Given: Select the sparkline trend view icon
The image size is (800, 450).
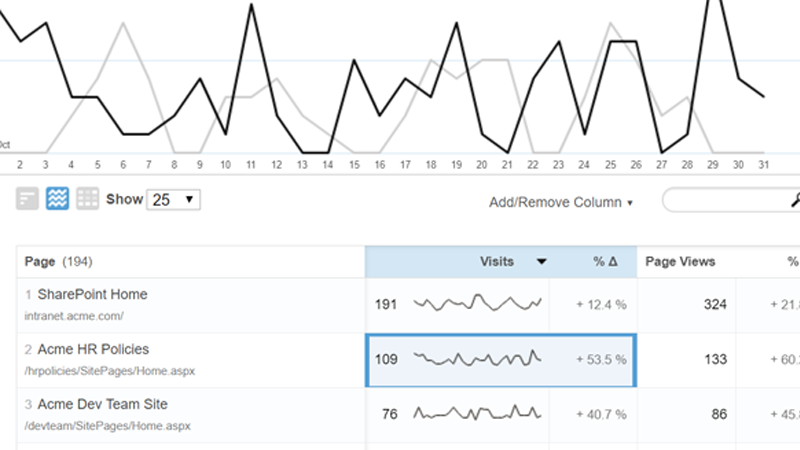Looking at the screenshot, I should click(x=57, y=198).
